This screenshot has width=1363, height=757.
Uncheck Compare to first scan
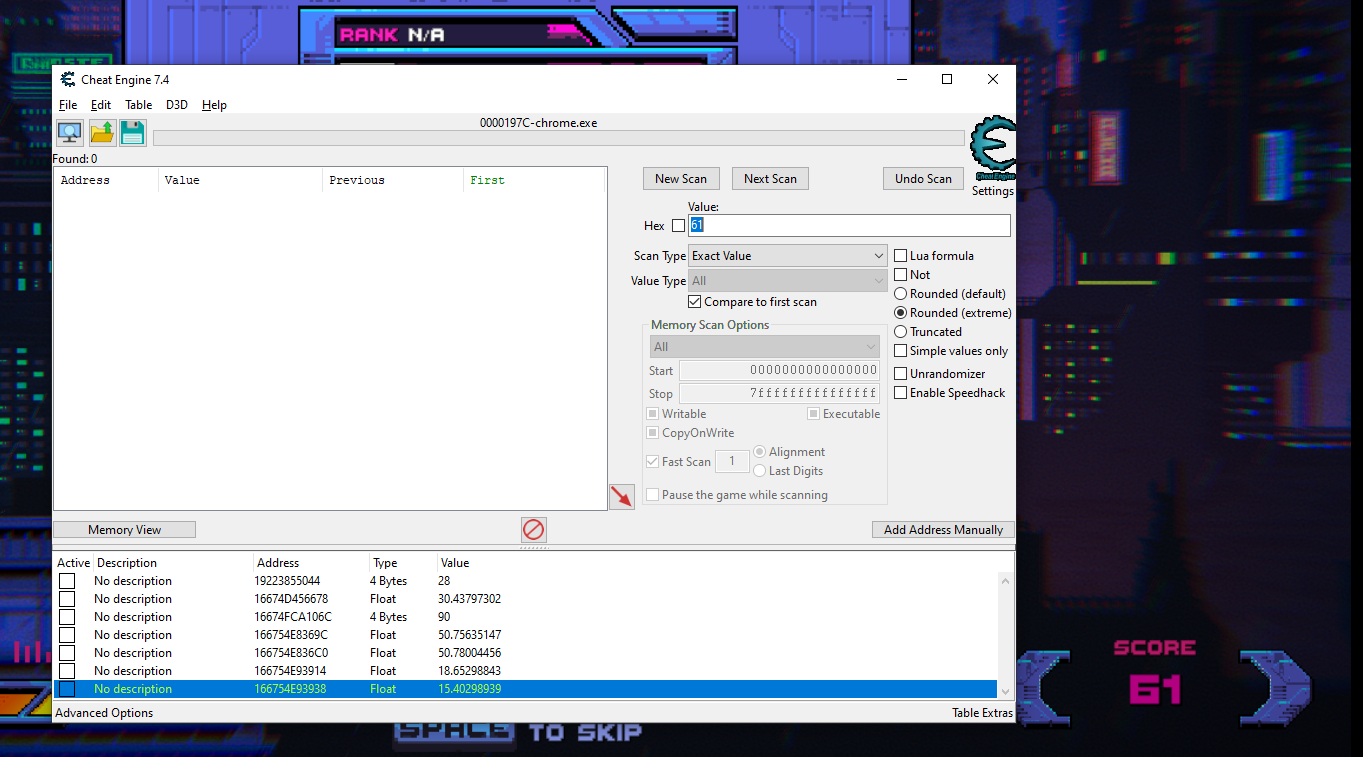695,302
